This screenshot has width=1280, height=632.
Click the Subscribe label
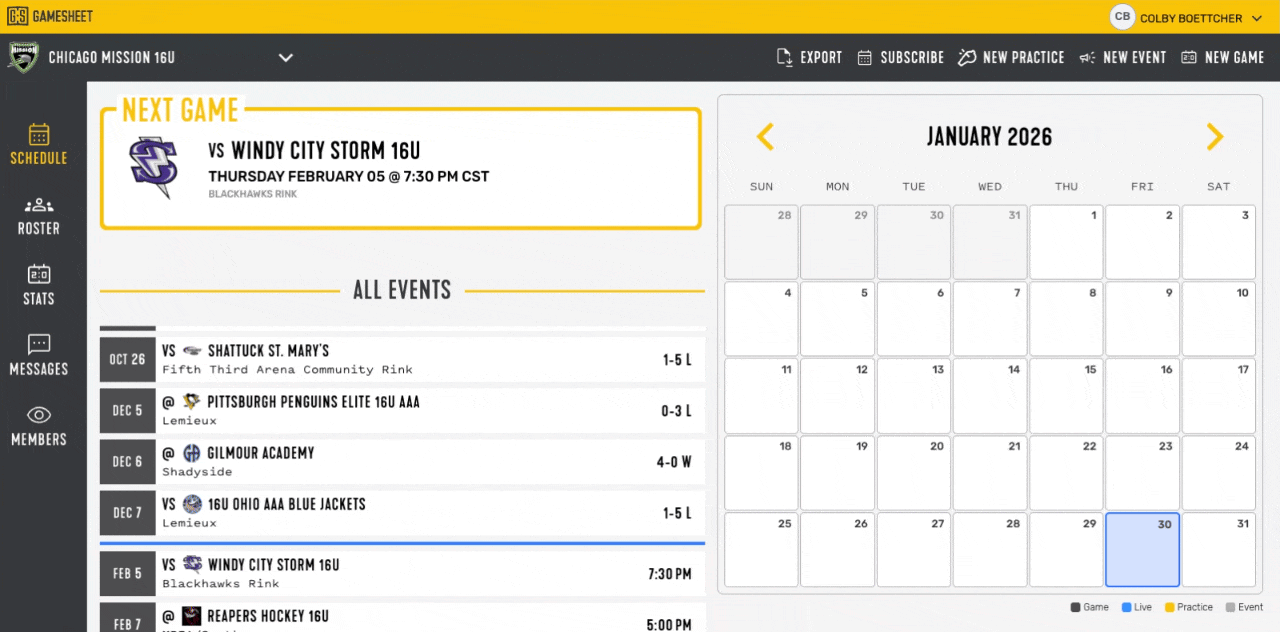tap(912, 58)
